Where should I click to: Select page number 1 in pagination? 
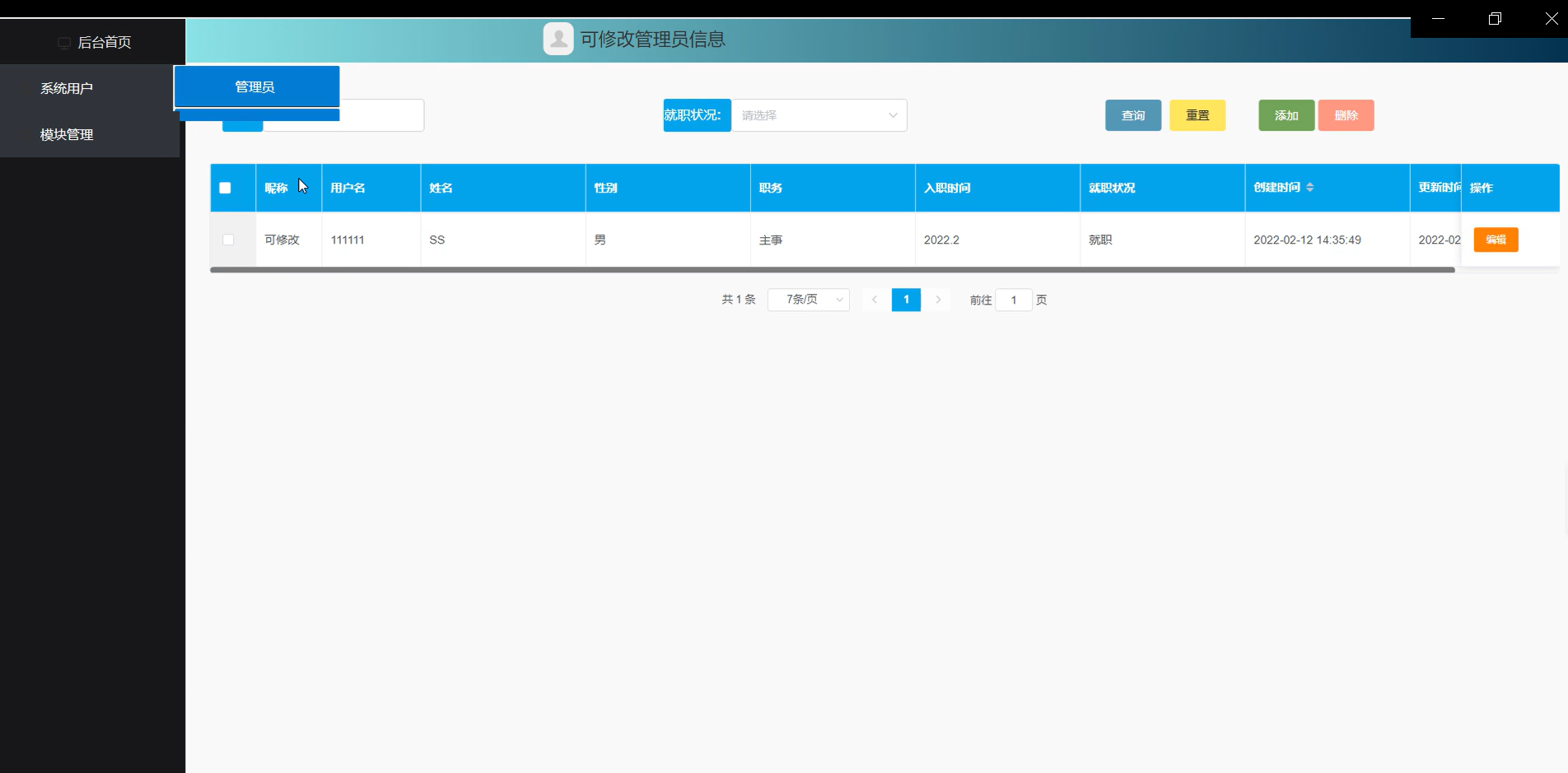pyautogui.click(x=906, y=300)
